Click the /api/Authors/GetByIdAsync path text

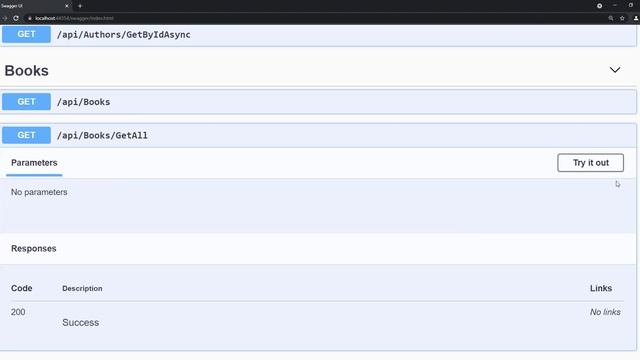coord(124,35)
